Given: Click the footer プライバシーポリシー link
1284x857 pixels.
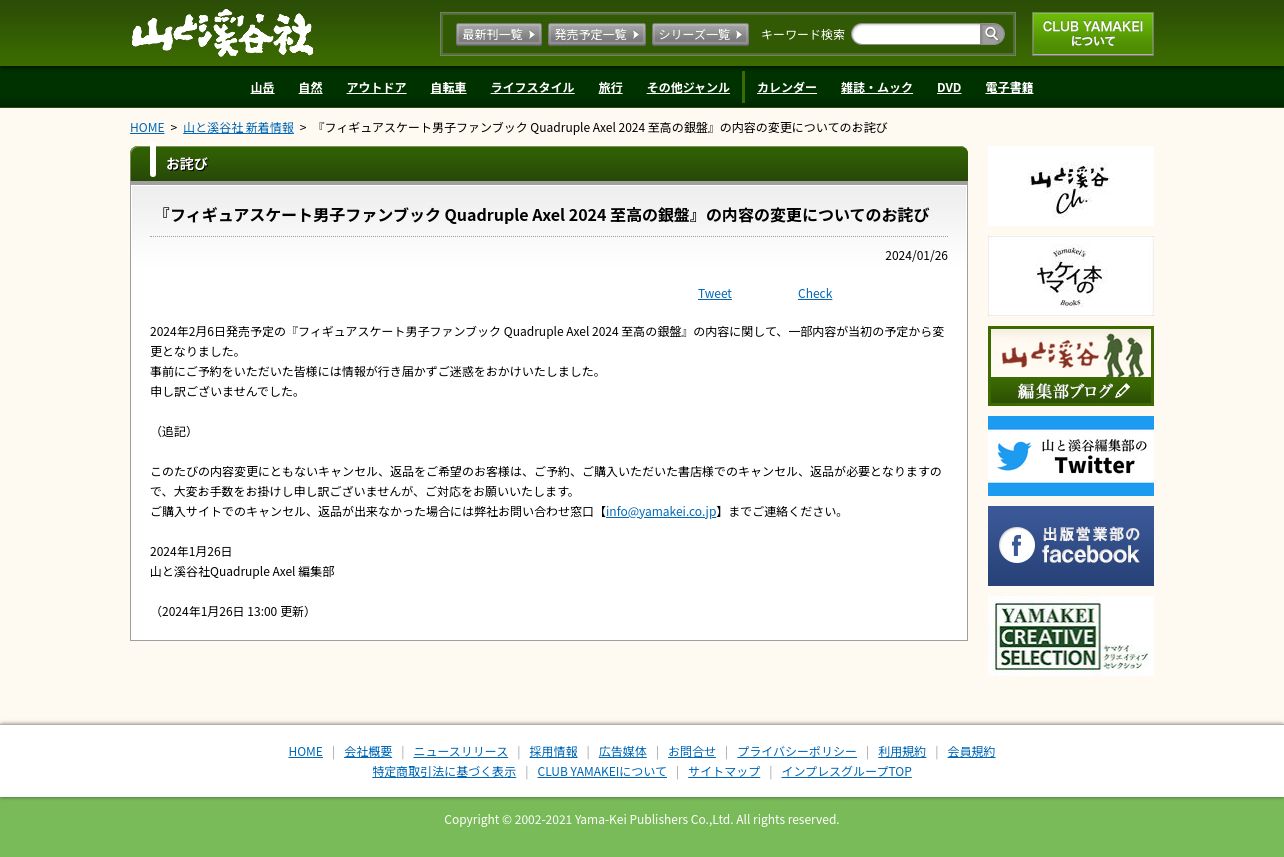Looking at the screenshot, I should (x=797, y=752).
